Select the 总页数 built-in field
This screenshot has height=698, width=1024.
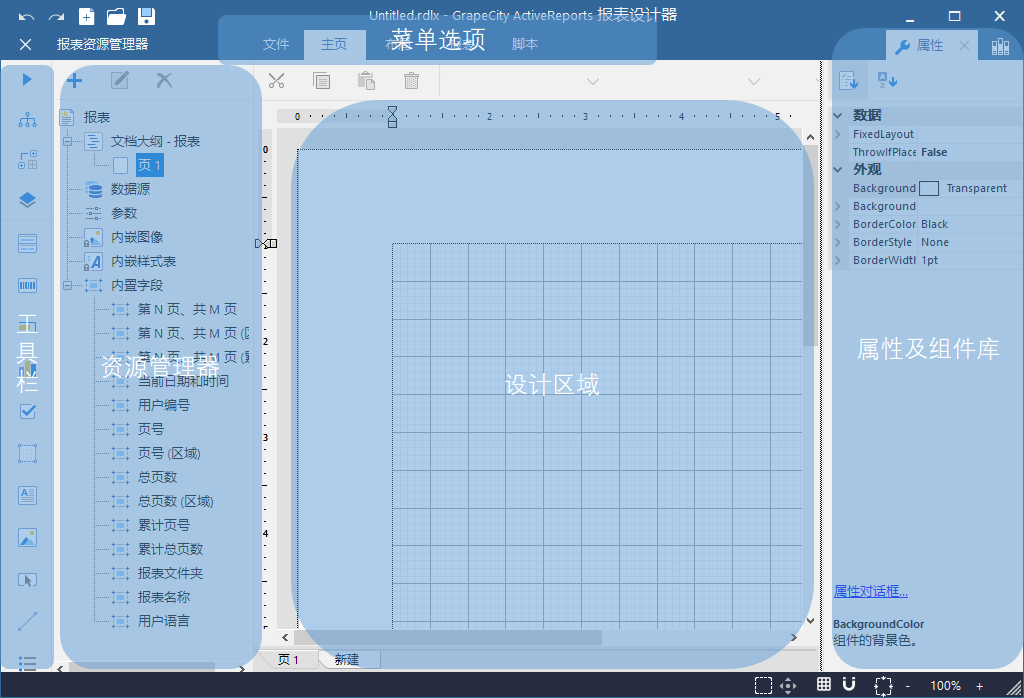coord(157,477)
